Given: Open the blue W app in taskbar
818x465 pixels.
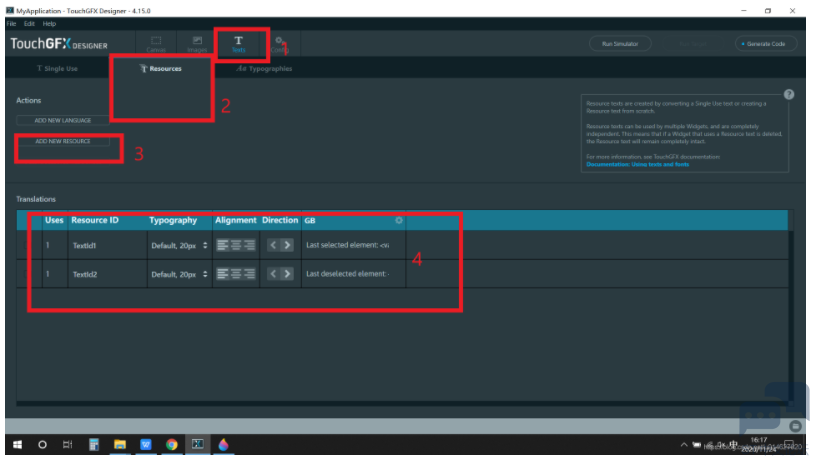Looking at the screenshot, I should (146, 445).
